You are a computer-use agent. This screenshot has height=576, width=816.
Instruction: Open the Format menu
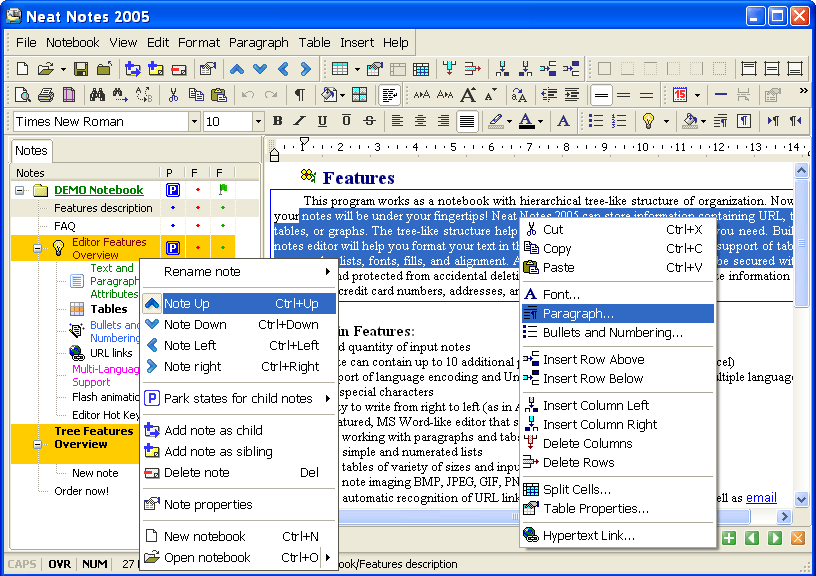click(x=199, y=42)
